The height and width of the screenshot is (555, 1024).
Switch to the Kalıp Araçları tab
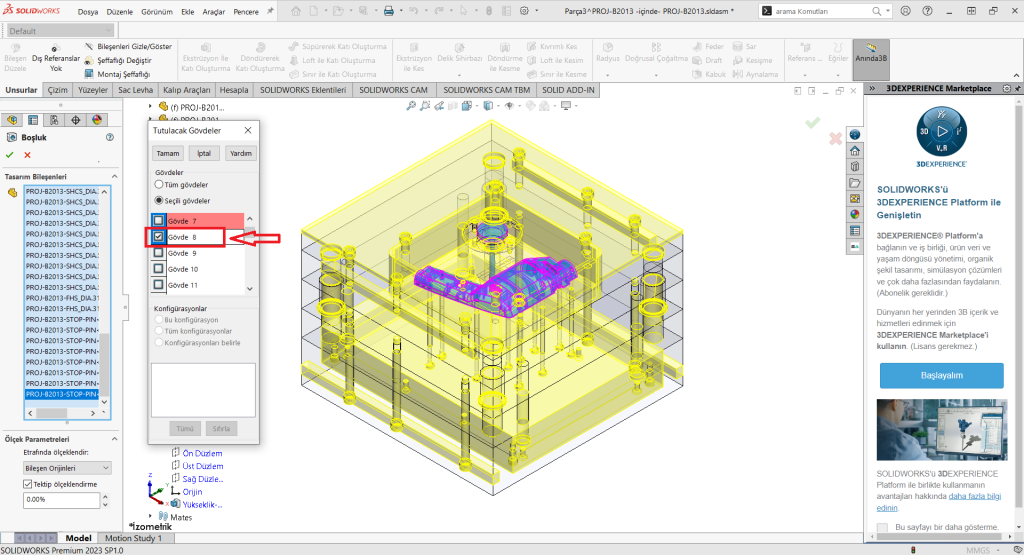tap(185, 90)
